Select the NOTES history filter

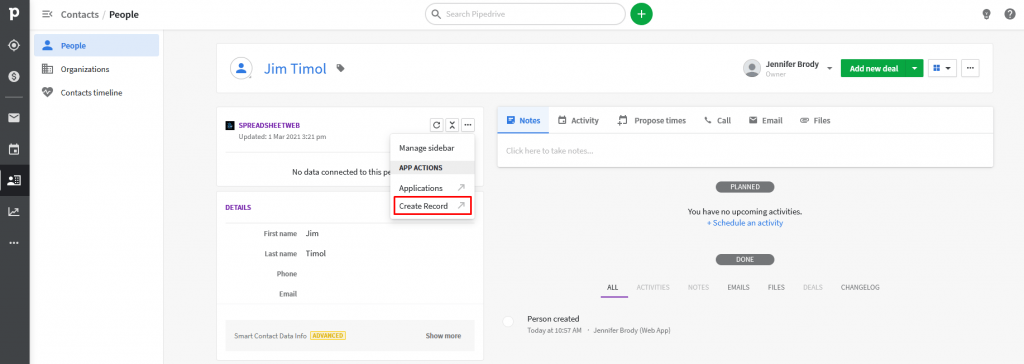tap(698, 288)
